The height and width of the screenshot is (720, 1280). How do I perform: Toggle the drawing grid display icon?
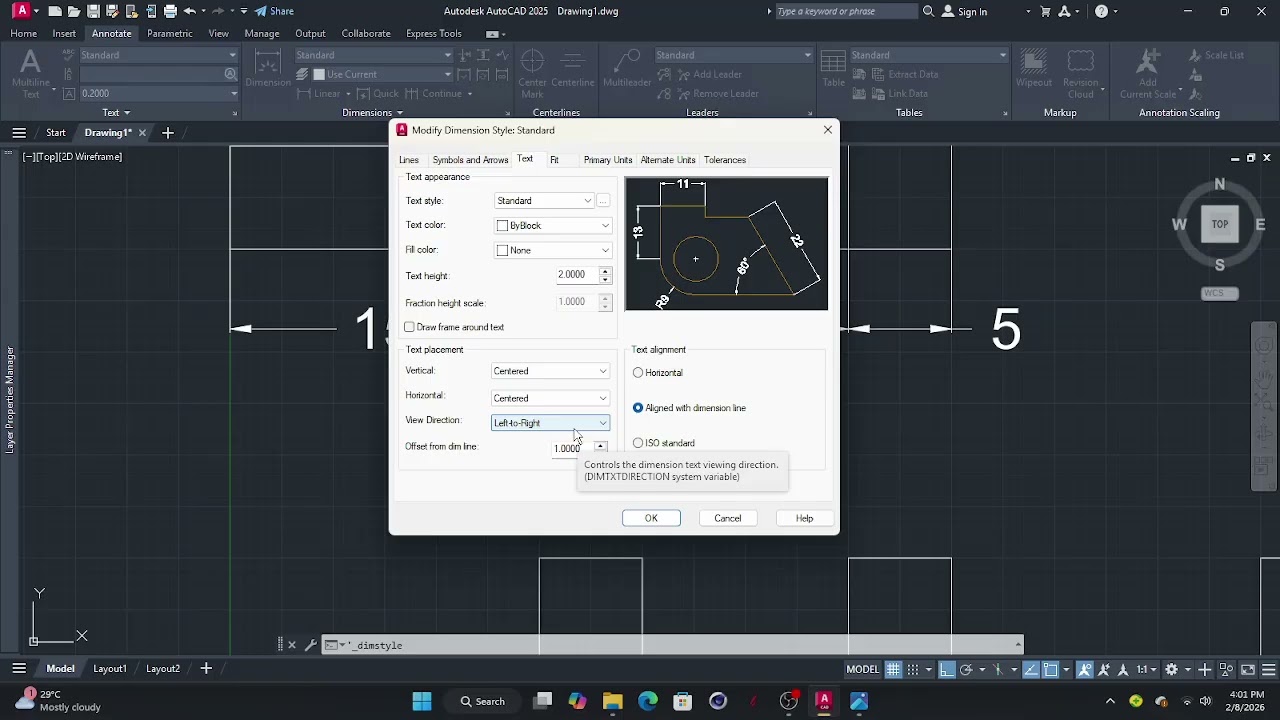pyautogui.click(x=893, y=670)
